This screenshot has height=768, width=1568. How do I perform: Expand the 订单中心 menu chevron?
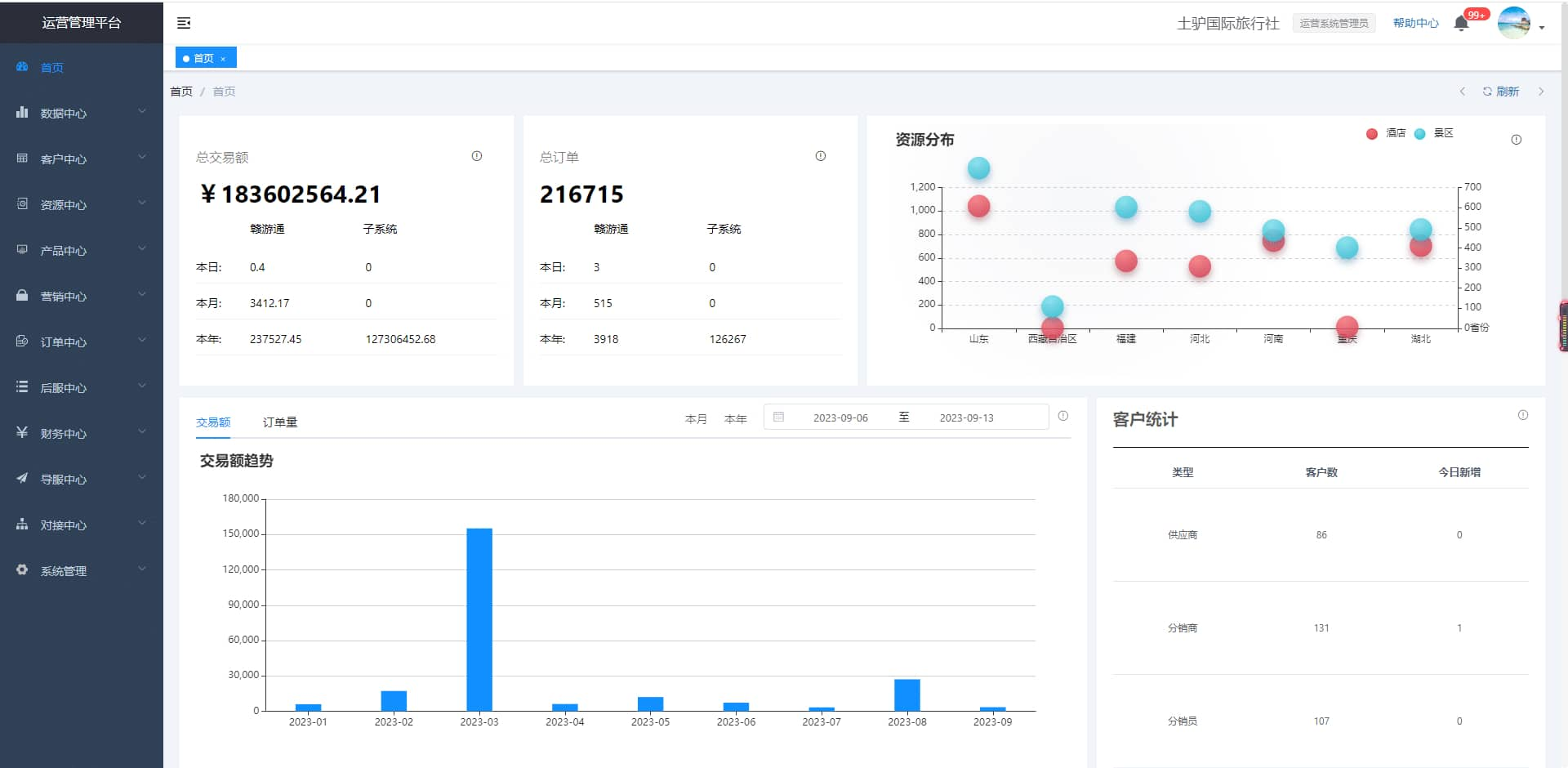(142, 340)
